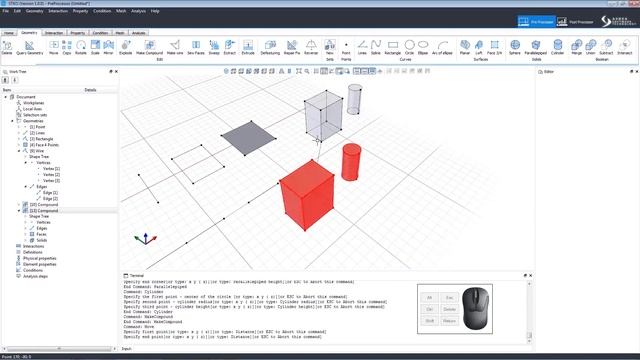Collapse the Wire tree node

click(x=19, y=151)
